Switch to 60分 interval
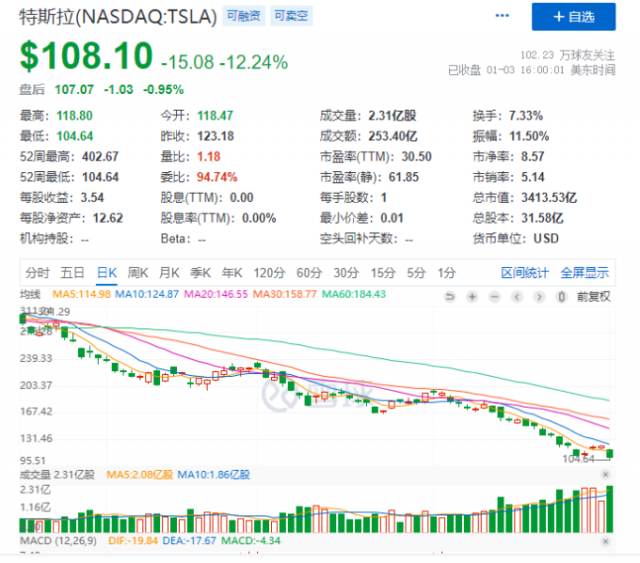This screenshot has height=563, width=640. tap(309, 272)
